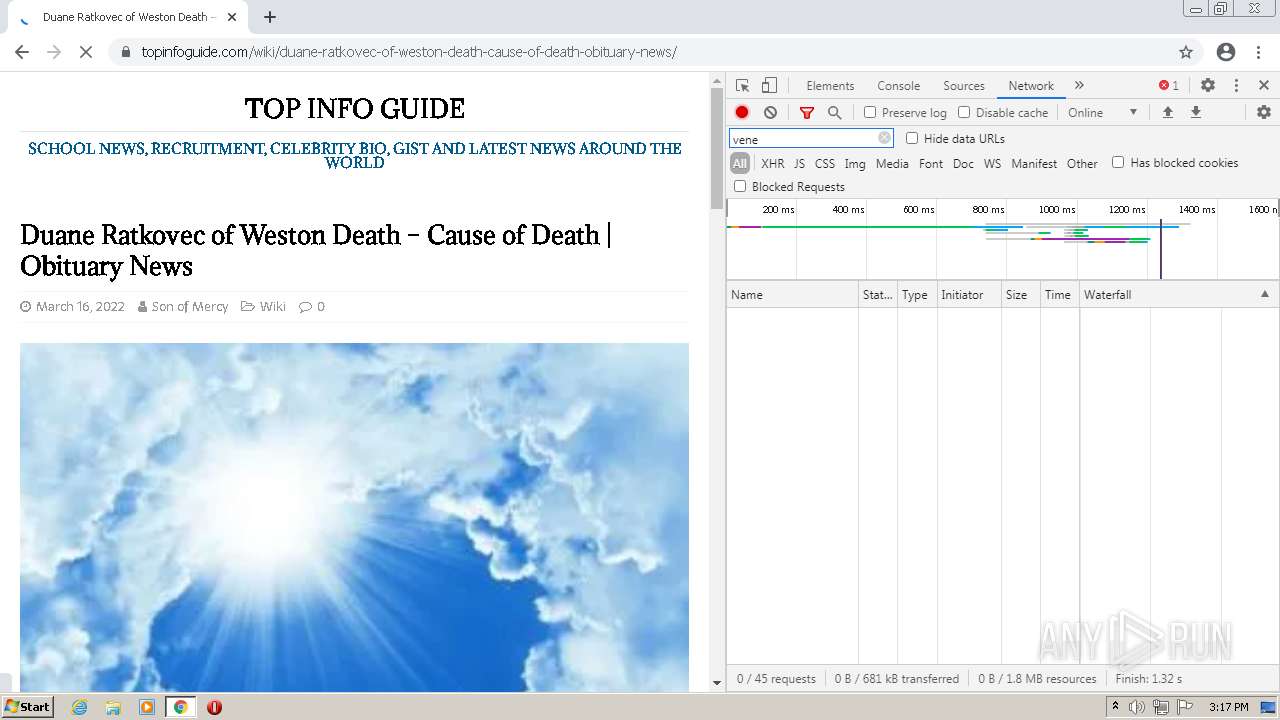Viewport: 1280px width, 720px height.
Task: Open the red stop-sign taskbar app
Action: pyautogui.click(x=214, y=707)
